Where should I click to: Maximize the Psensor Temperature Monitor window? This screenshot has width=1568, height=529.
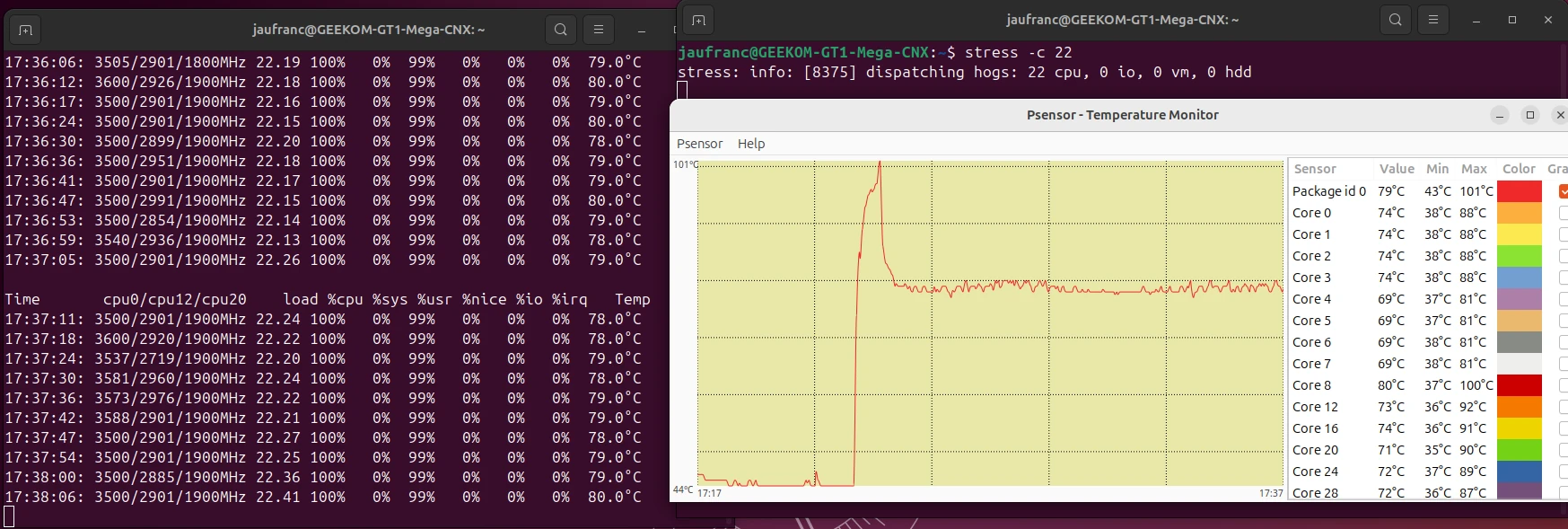(x=1530, y=115)
